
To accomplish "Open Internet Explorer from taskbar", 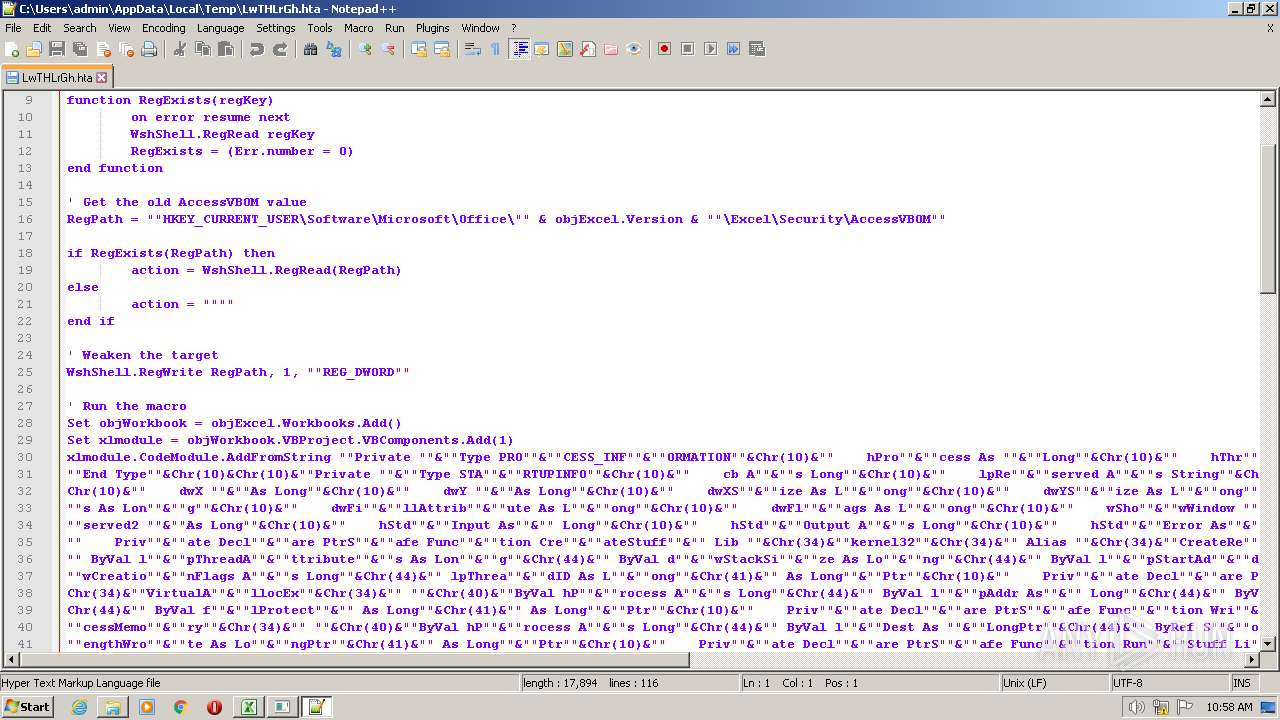I will tap(80, 707).
